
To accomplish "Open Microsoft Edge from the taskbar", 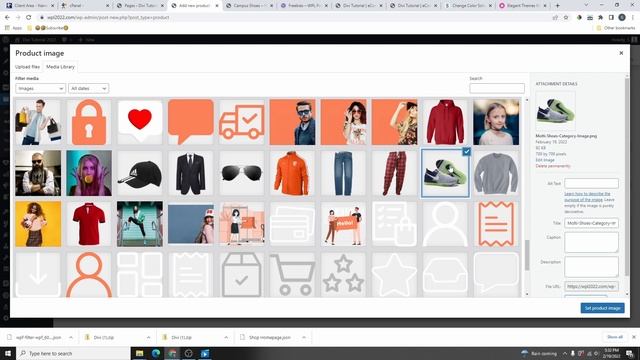I will click(156, 353).
